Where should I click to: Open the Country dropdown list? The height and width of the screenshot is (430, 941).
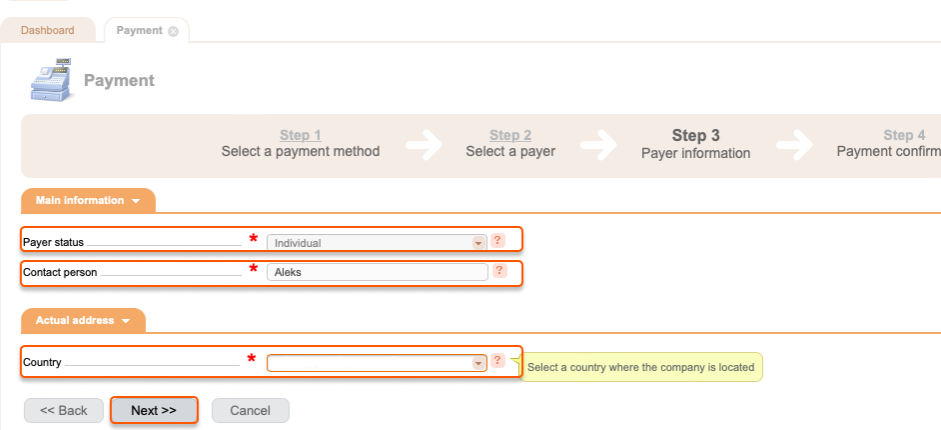[x=377, y=363]
